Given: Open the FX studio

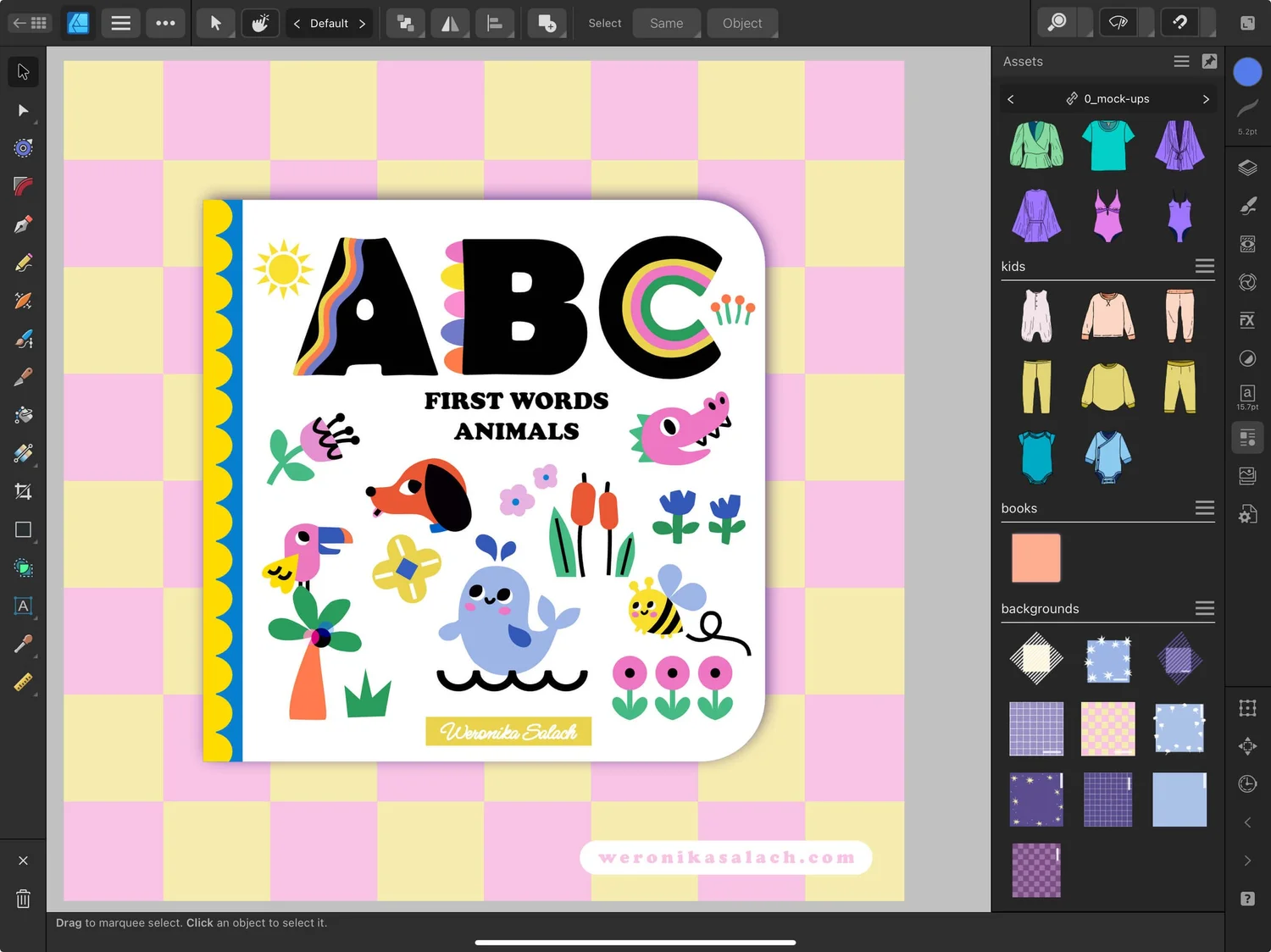Looking at the screenshot, I should point(1247,320).
